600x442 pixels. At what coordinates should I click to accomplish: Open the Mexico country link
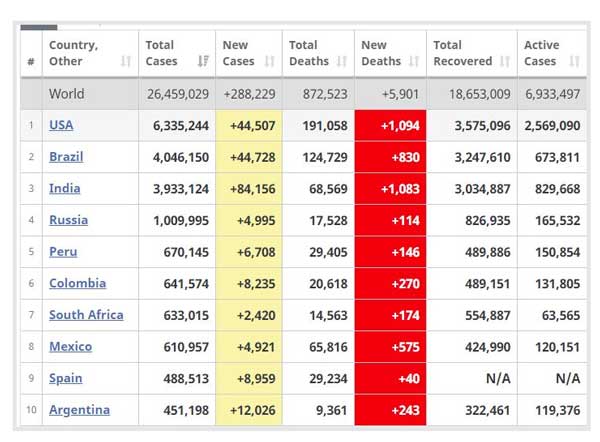70,347
